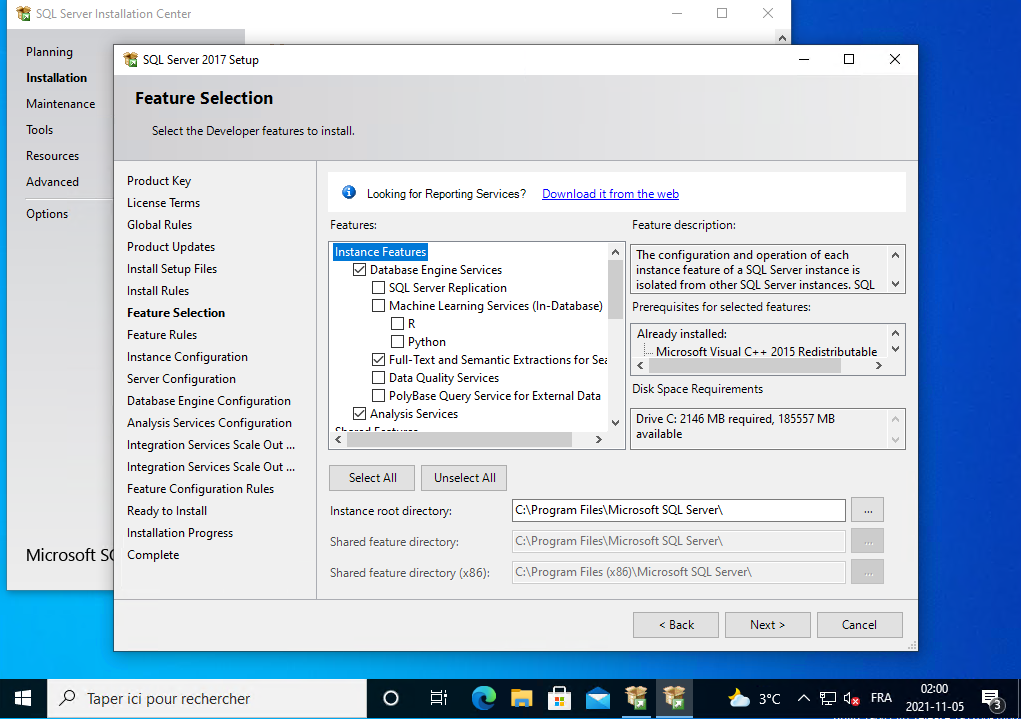Open the Mail app in taskbar

pyautogui.click(x=597, y=698)
